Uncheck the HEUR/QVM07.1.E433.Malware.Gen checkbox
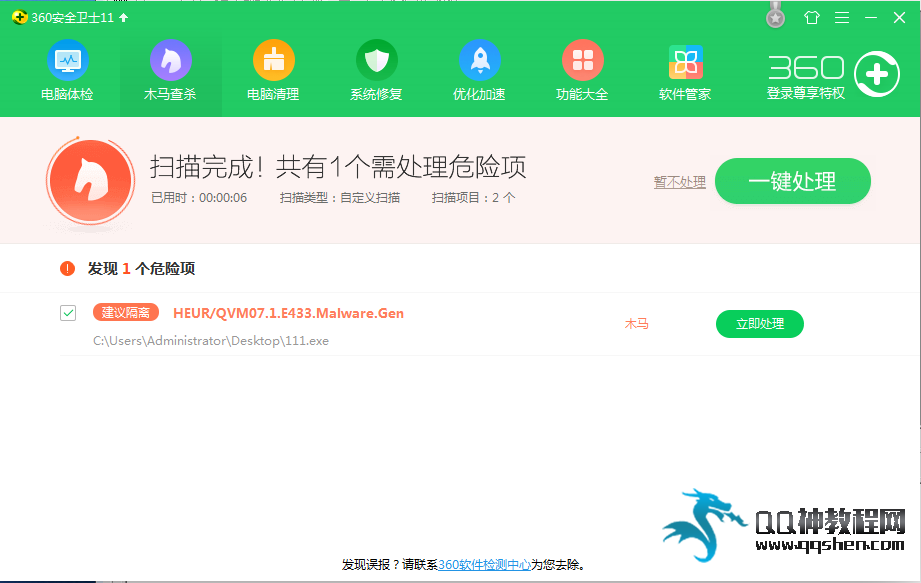Screen dimensions: 921x583 [x=68, y=313]
